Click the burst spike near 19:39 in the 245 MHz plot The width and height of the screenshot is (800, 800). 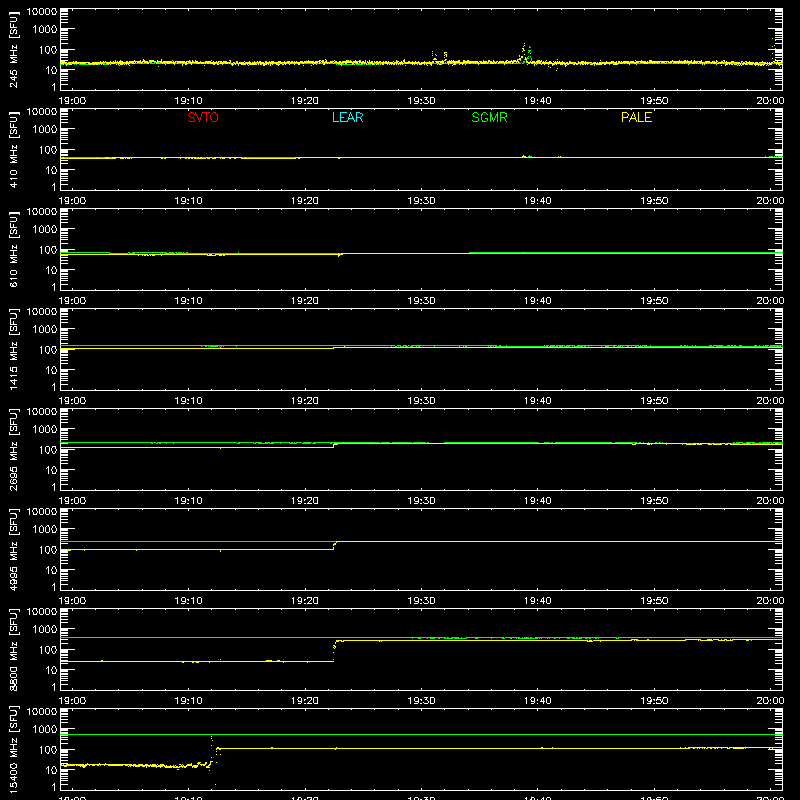point(526,54)
